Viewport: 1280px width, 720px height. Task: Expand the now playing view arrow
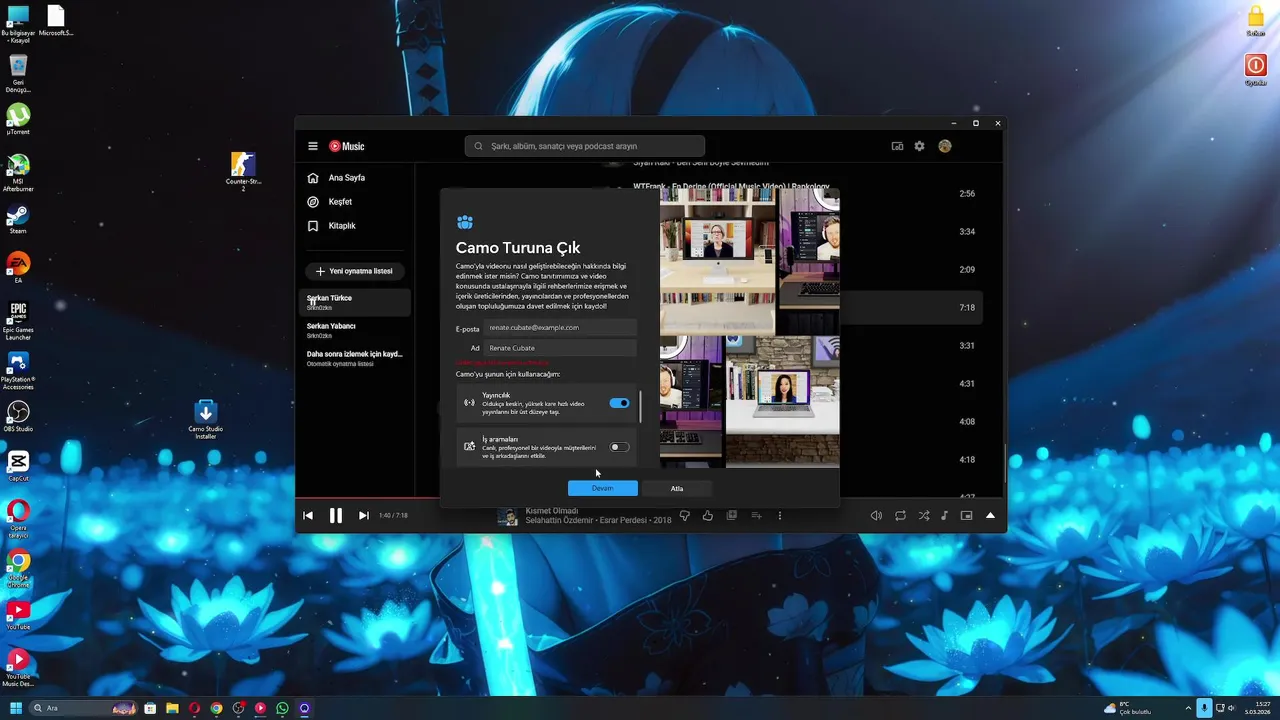point(991,515)
